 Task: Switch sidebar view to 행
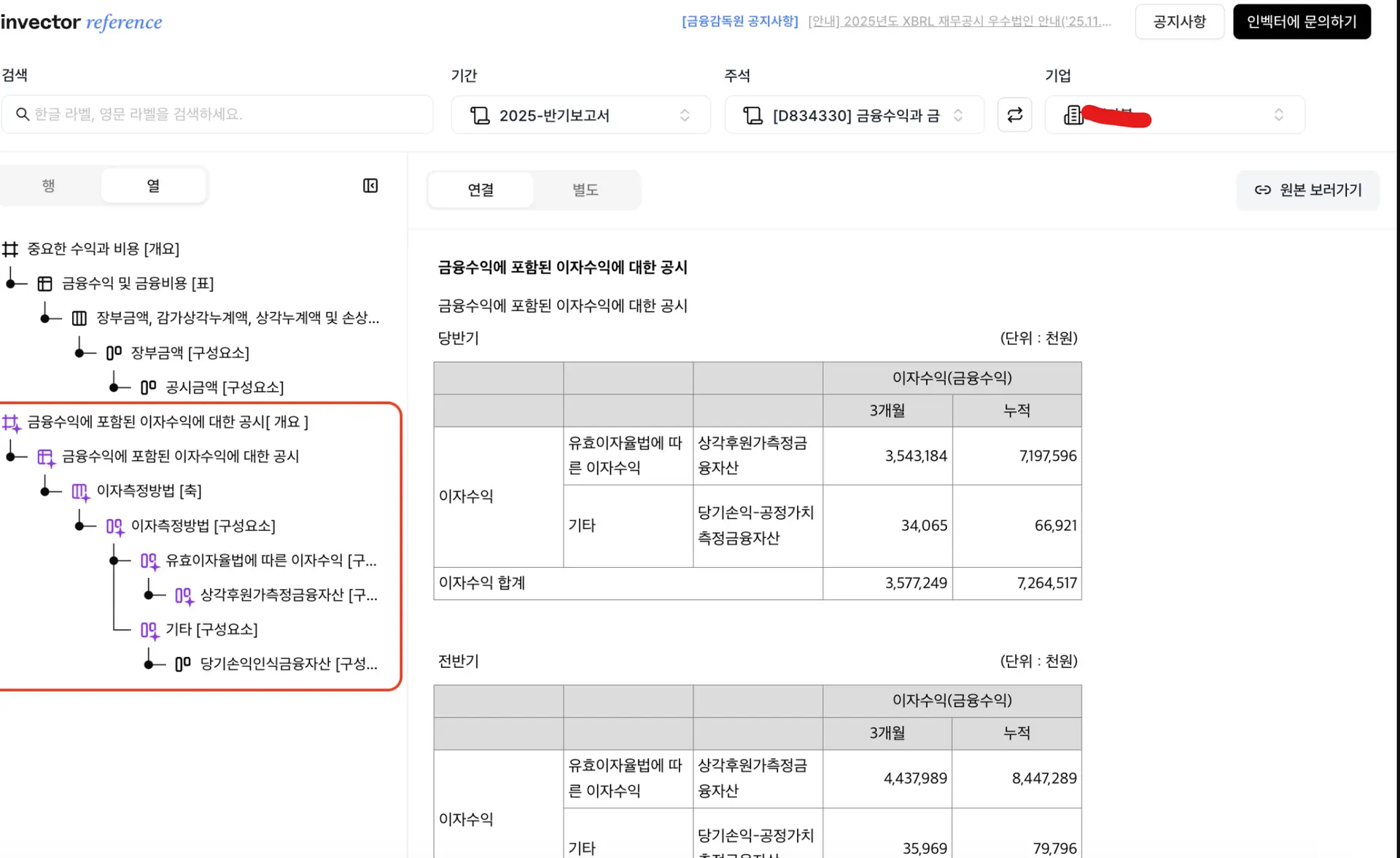tap(48, 186)
